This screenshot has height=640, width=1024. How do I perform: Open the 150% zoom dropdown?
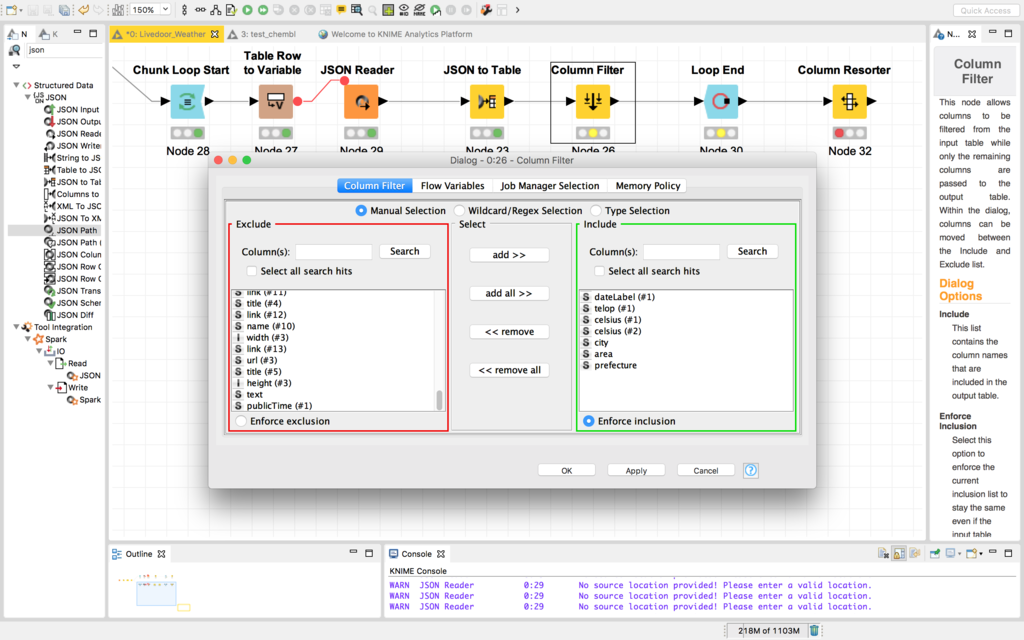(165, 9)
